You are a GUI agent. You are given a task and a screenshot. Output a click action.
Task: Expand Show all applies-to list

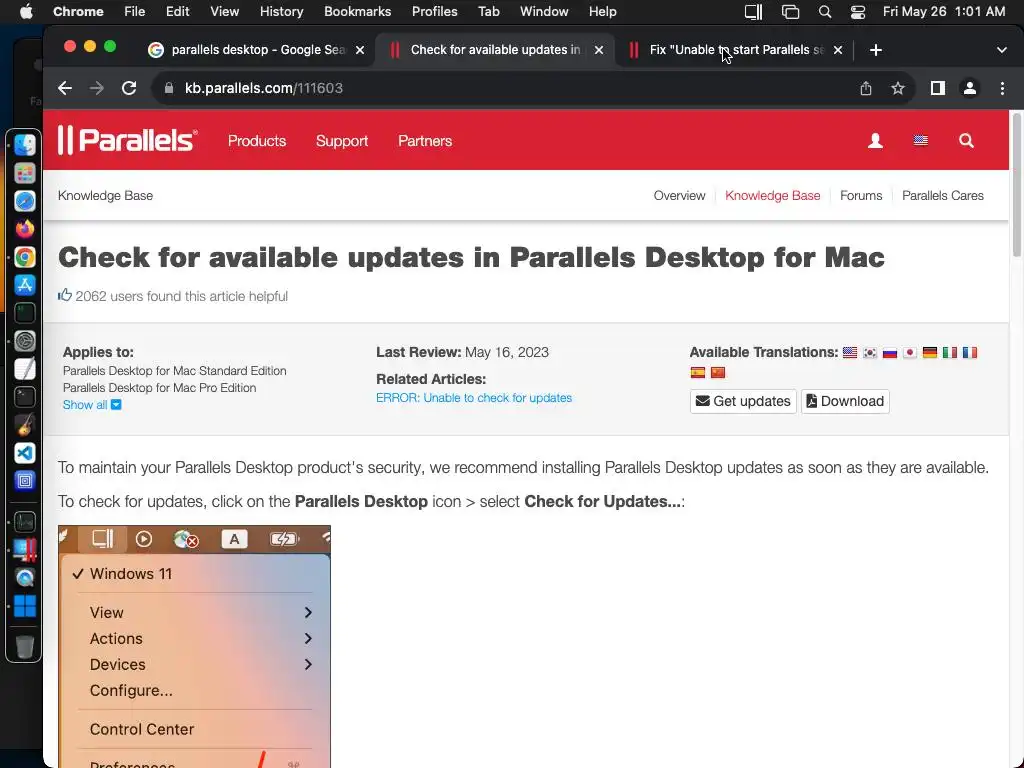click(92, 405)
